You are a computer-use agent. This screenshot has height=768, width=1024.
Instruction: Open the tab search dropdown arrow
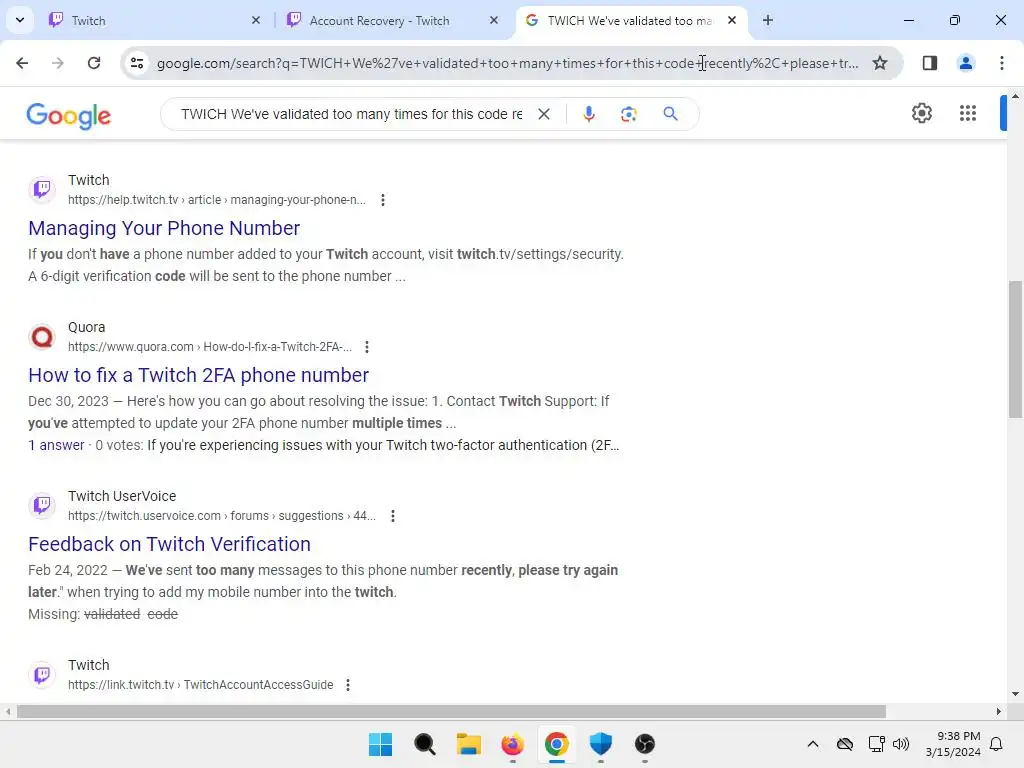pyautogui.click(x=20, y=20)
